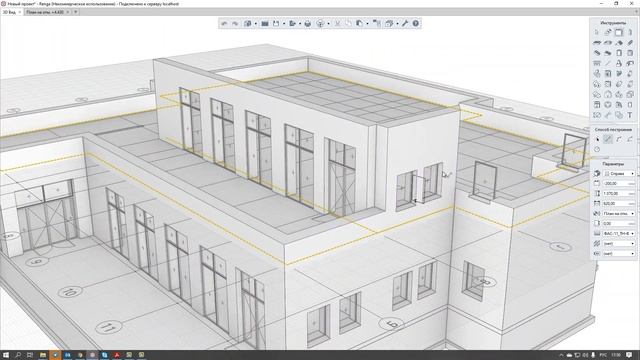This screenshot has height=360, width=640.
Task: Open the save options dropdown arrow
Action: [x=284, y=24]
